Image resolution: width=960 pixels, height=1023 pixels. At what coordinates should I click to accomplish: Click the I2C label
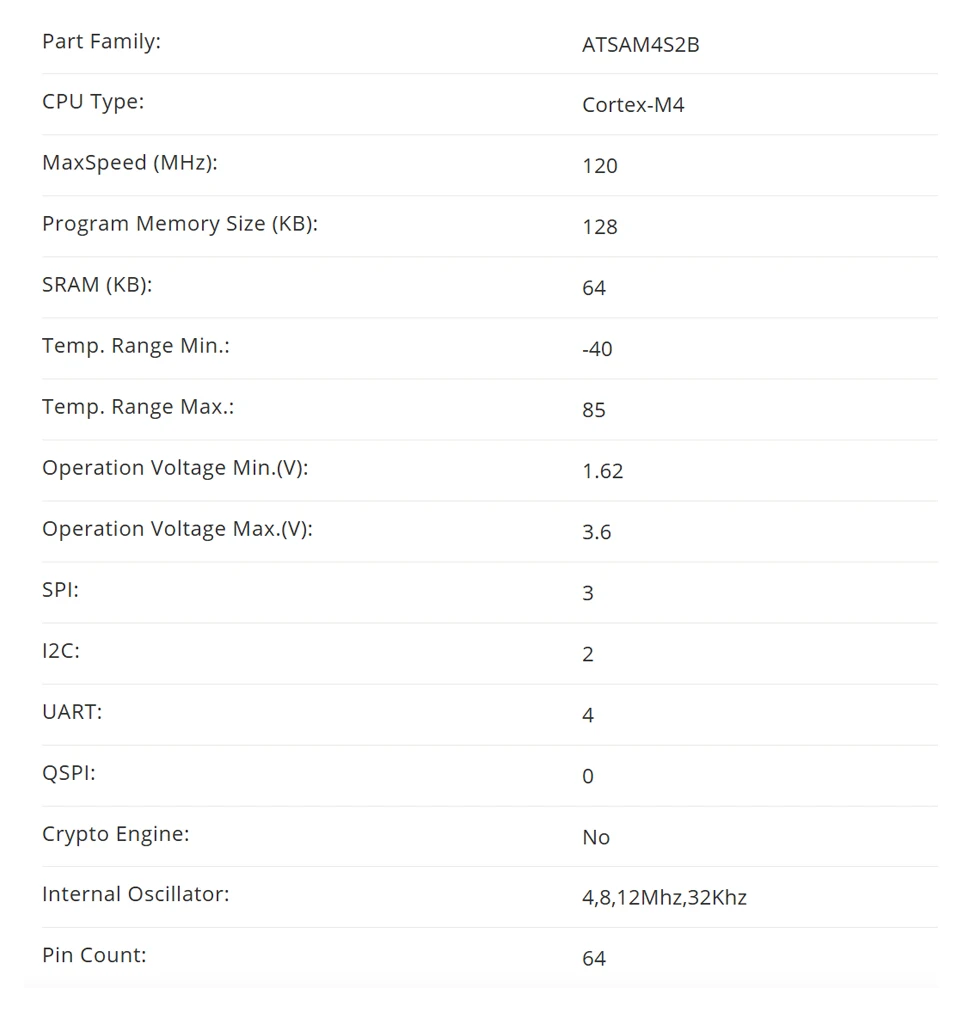61,651
